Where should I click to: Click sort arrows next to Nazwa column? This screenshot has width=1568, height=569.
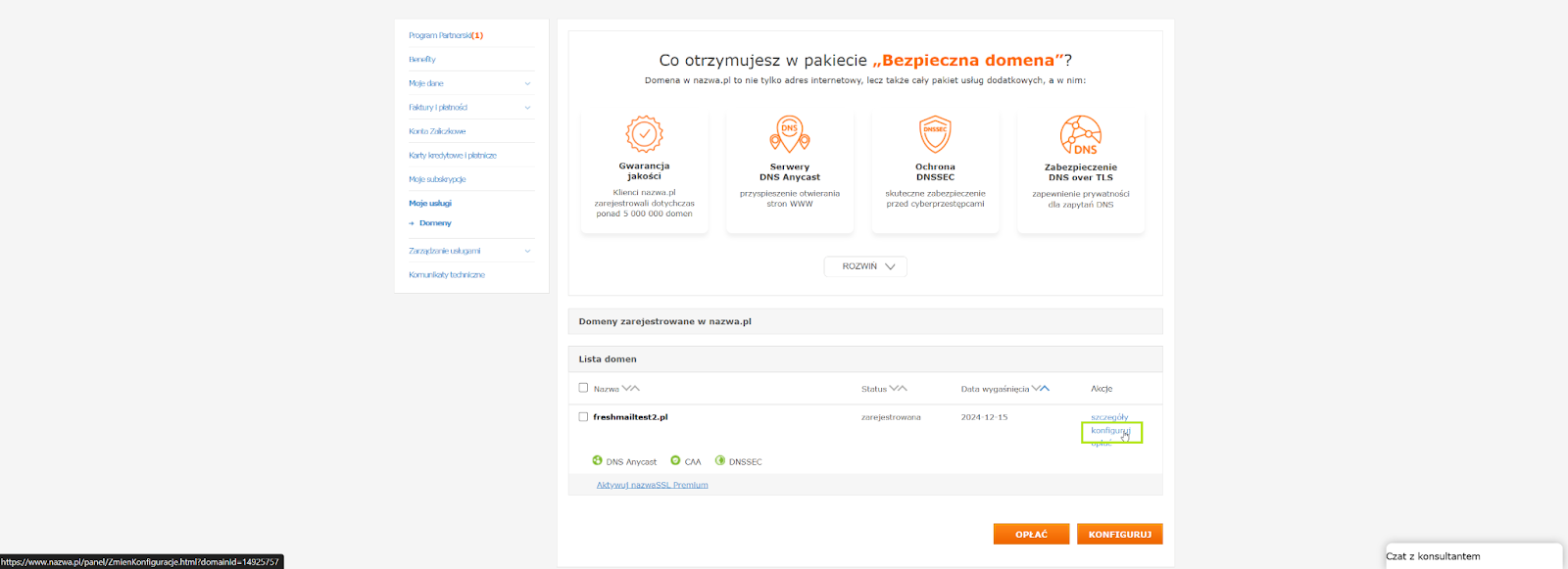point(630,389)
